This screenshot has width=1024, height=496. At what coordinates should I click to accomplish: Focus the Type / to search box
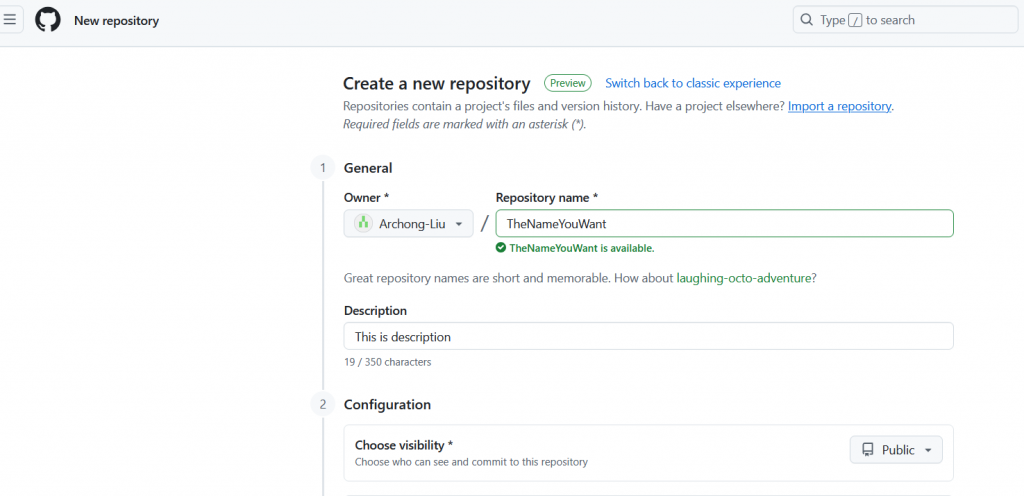905,20
